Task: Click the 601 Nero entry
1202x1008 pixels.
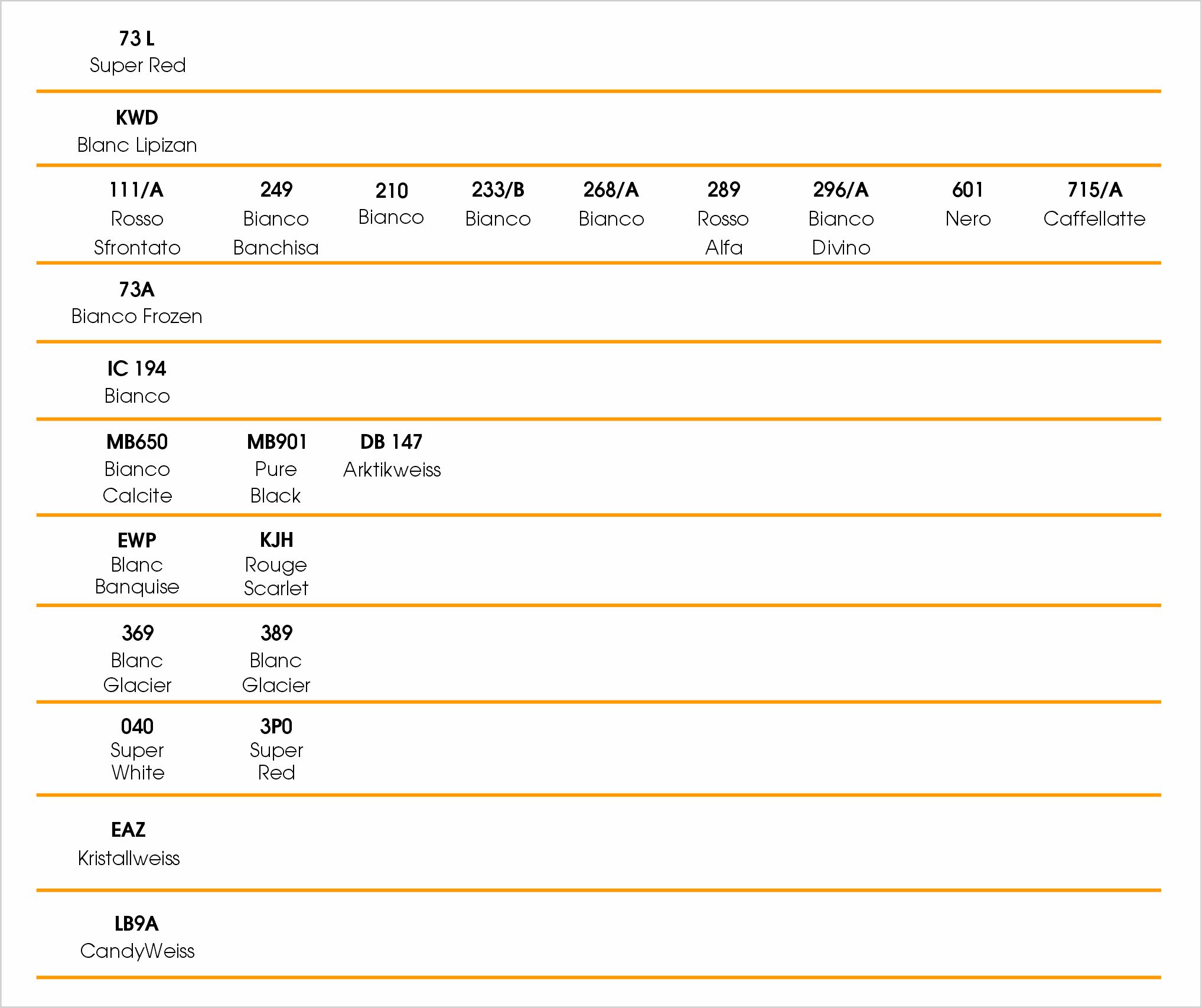Action: 968,204
